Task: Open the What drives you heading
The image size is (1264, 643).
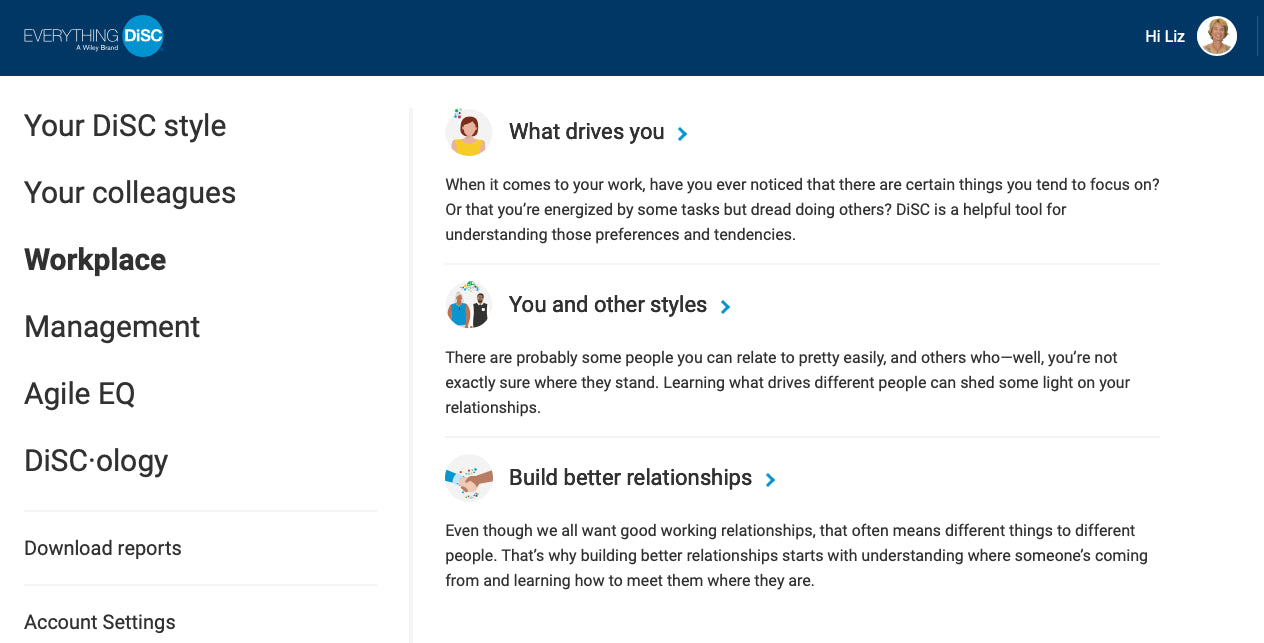Action: (x=587, y=132)
